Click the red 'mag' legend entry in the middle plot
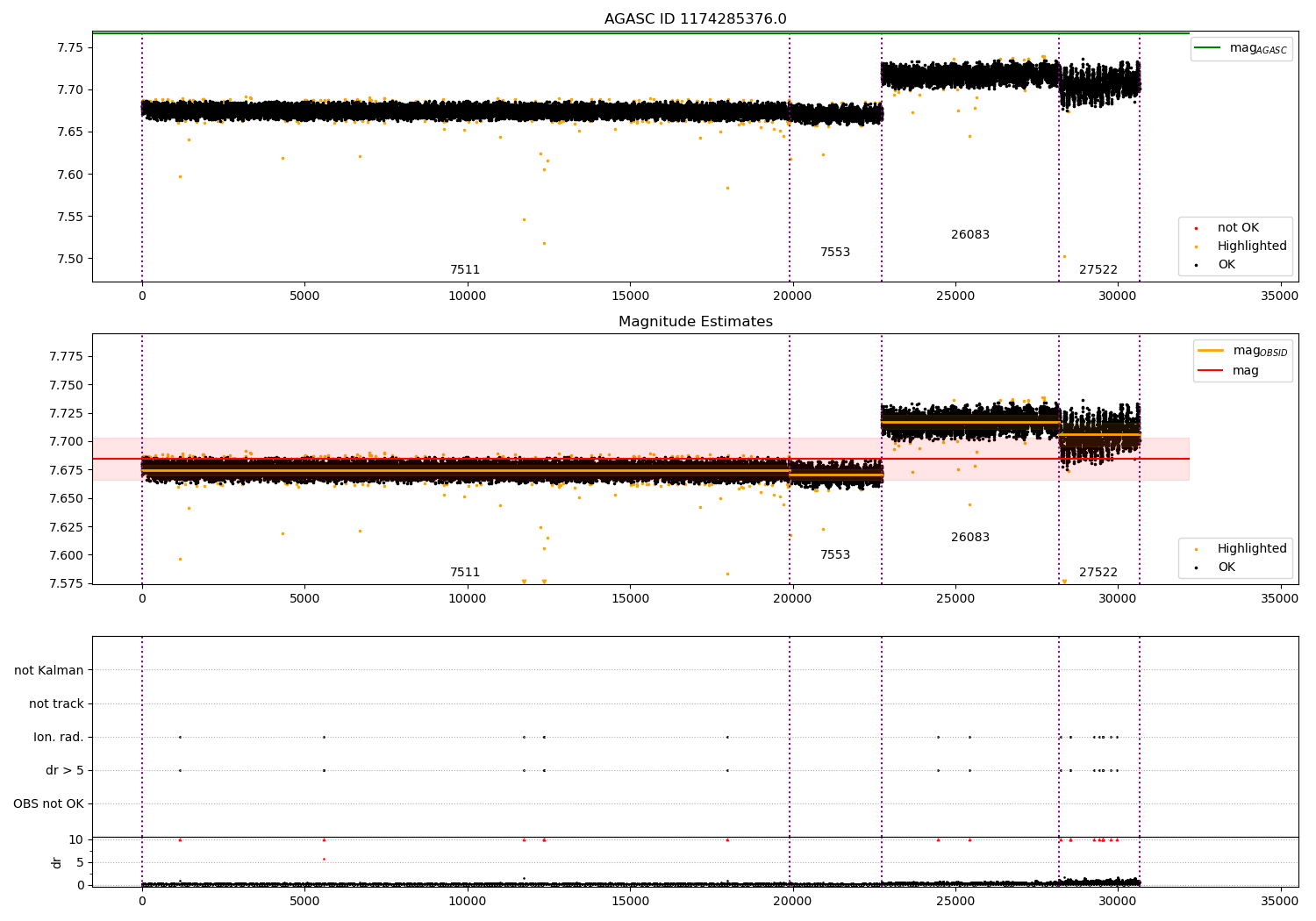The image size is (1316, 921). click(1228, 371)
